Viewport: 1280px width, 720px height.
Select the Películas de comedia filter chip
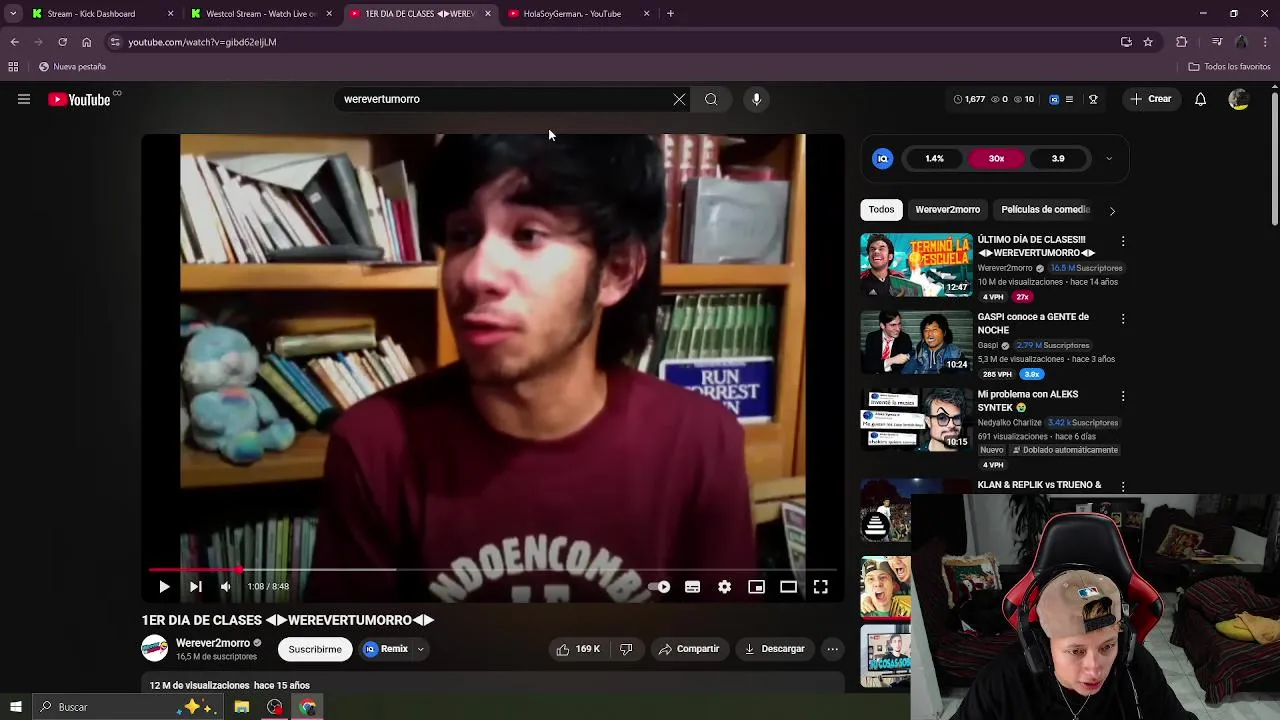[1045, 209]
